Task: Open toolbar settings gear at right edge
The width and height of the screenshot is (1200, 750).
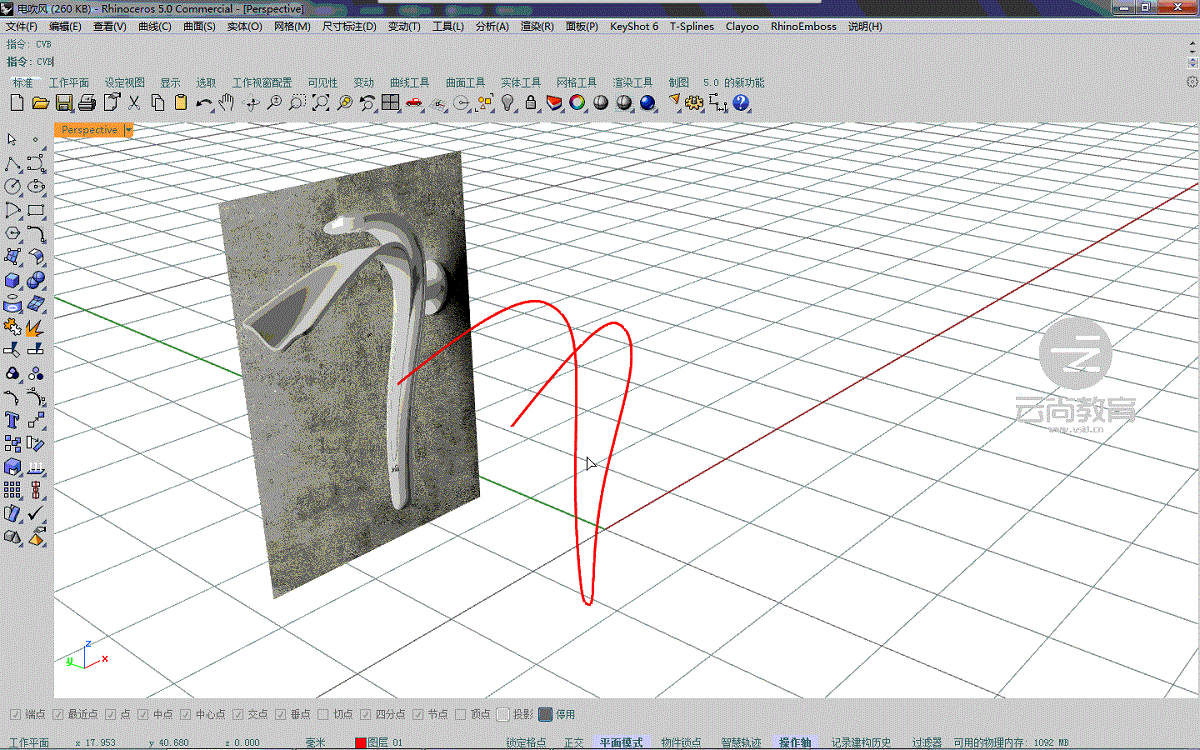Action: coord(1191,82)
